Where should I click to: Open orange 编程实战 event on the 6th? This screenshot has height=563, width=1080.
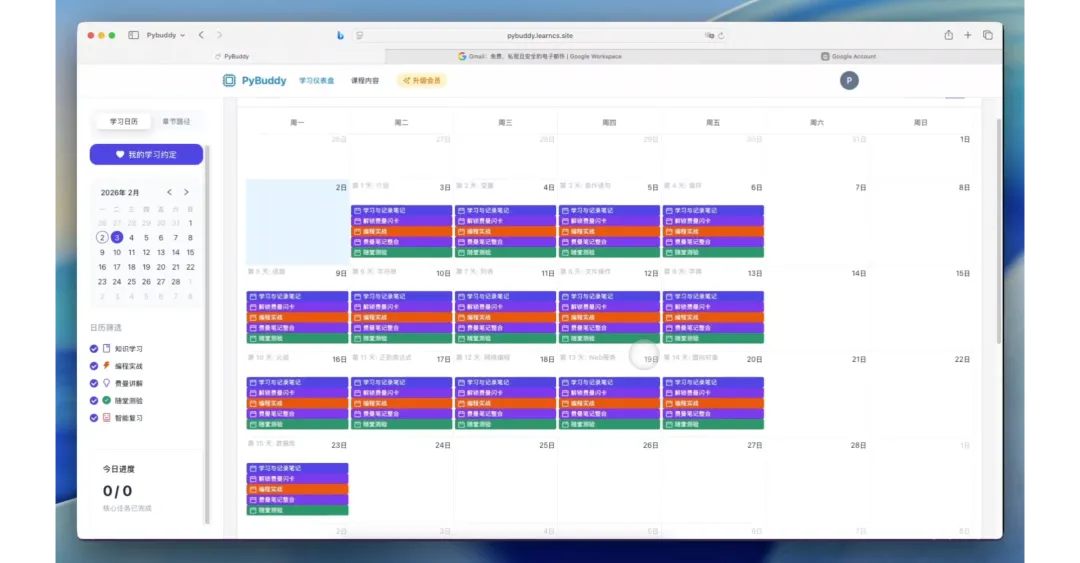(x=713, y=232)
